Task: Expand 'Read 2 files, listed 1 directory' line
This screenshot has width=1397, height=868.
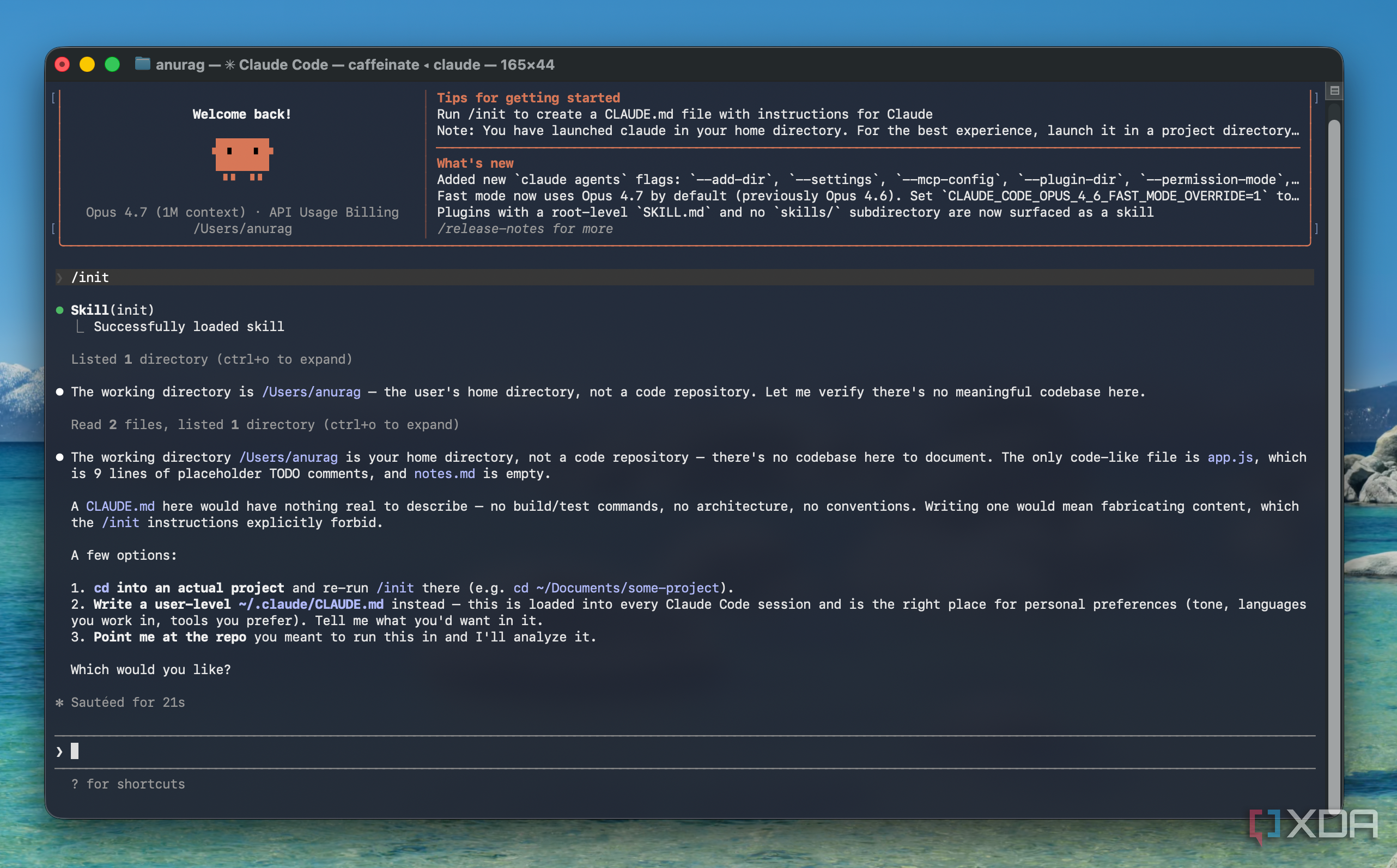Action: click(265, 425)
